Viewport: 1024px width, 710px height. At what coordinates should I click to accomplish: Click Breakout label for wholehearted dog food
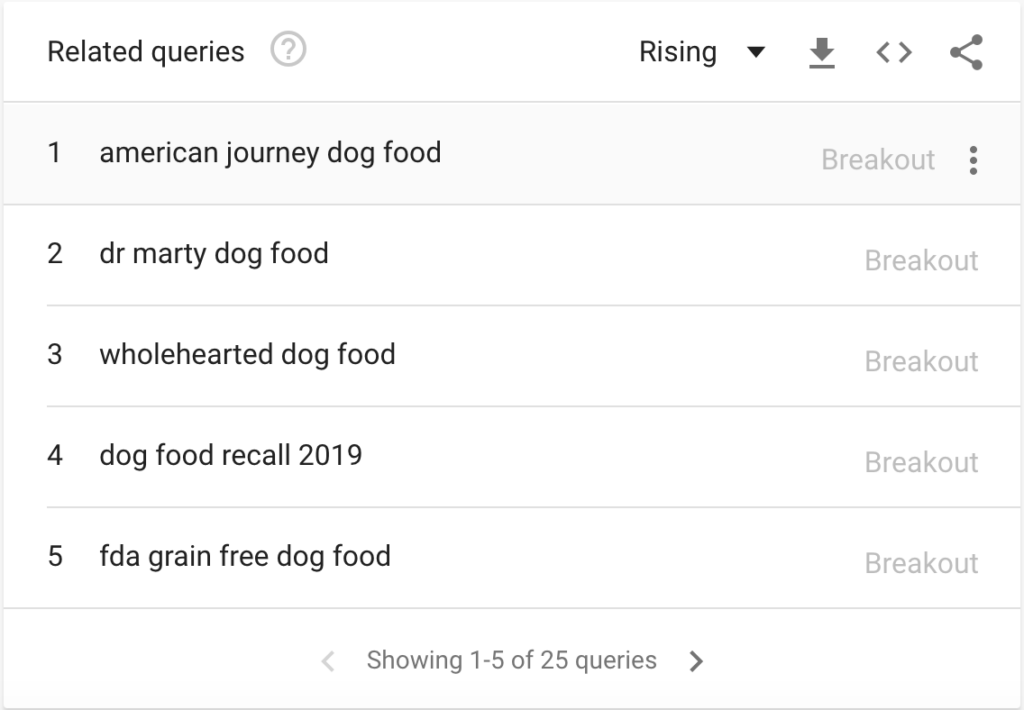(921, 362)
